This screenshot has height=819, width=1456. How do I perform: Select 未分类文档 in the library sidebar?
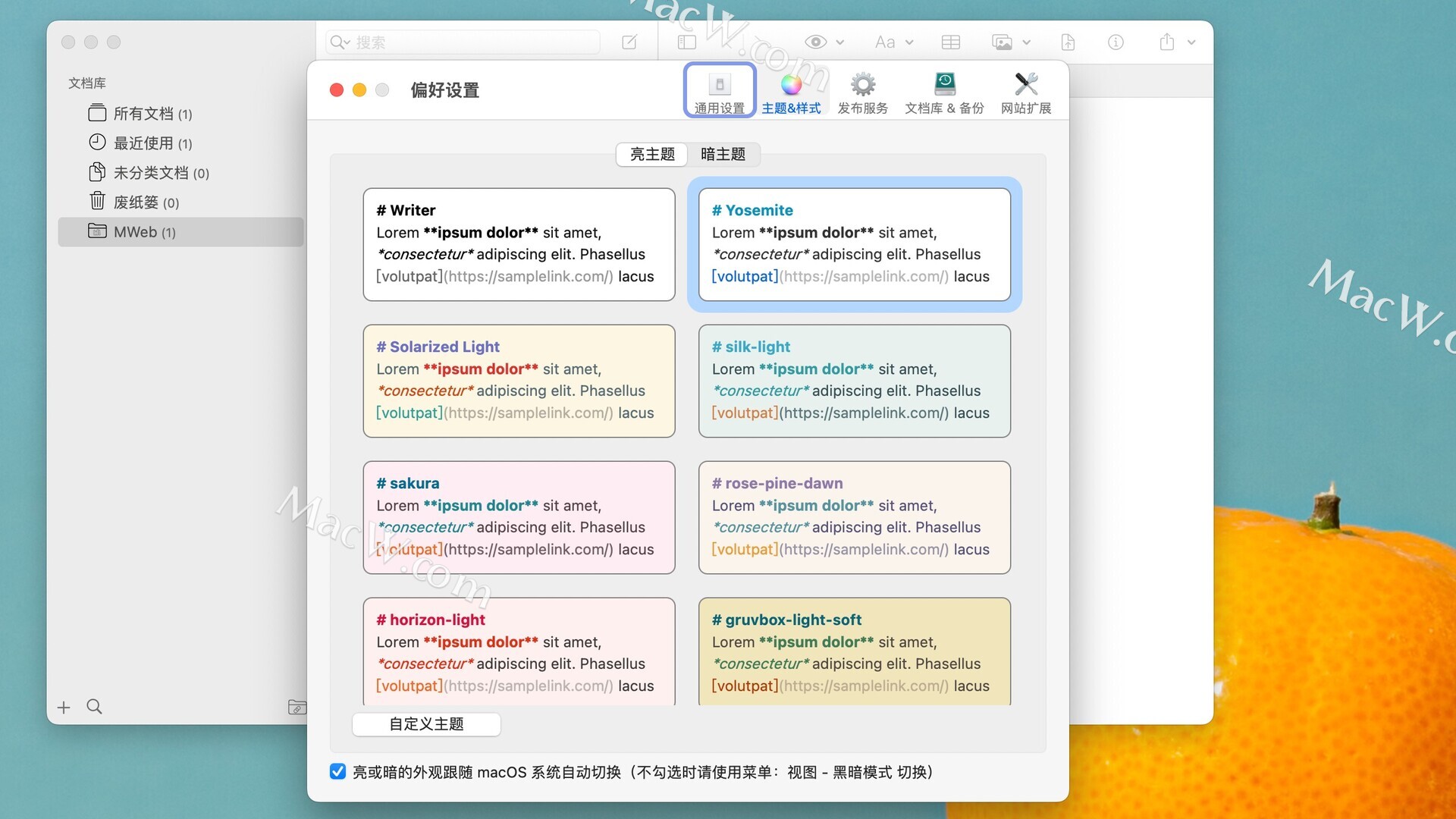[x=180, y=173]
